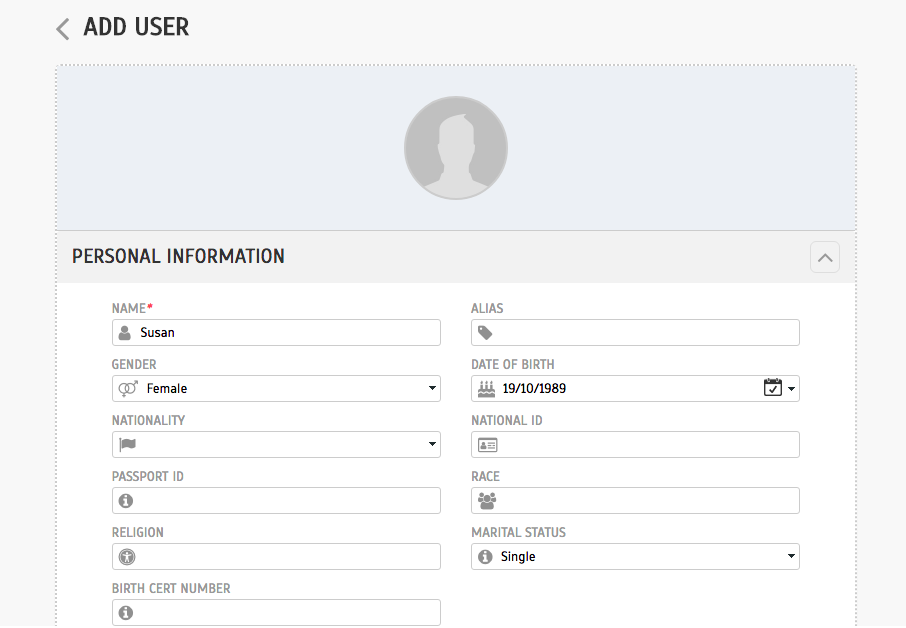Focus the Race input field
This screenshot has width=906, height=628.
coord(635,500)
